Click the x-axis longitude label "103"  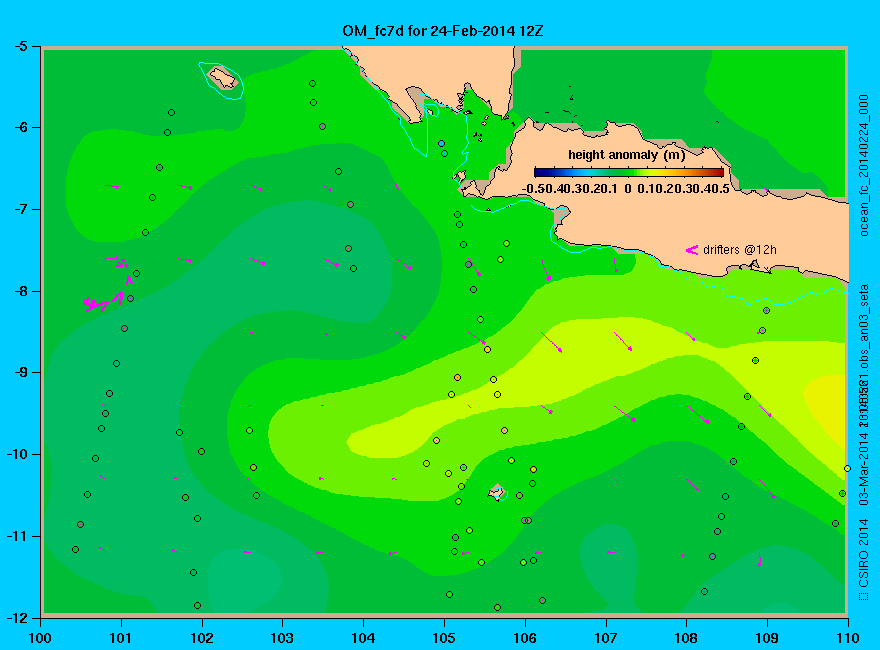point(282,638)
